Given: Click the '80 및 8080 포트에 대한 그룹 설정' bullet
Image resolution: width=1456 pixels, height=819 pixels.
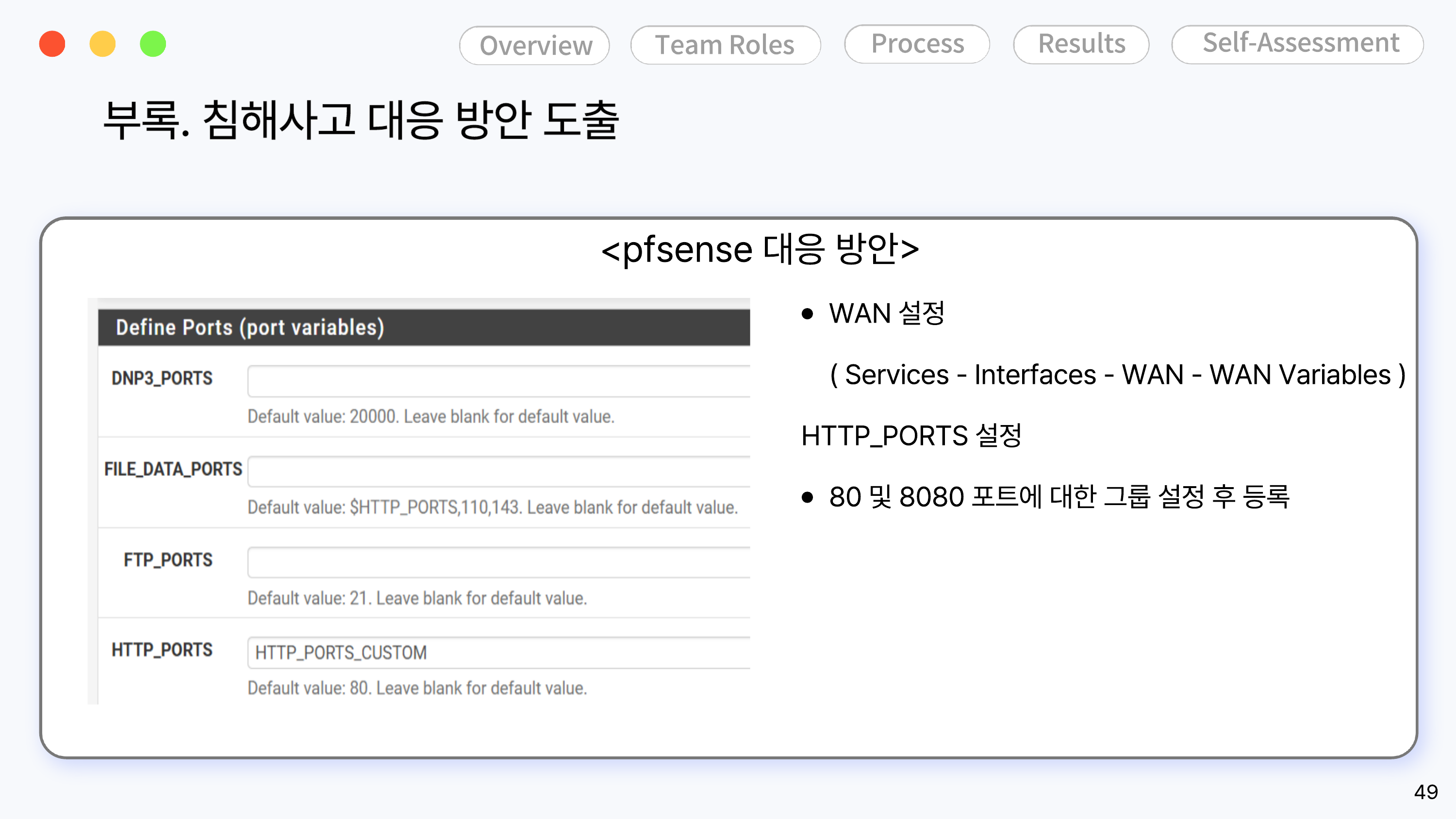Looking at the screenshot, I should coord(1059,497).
